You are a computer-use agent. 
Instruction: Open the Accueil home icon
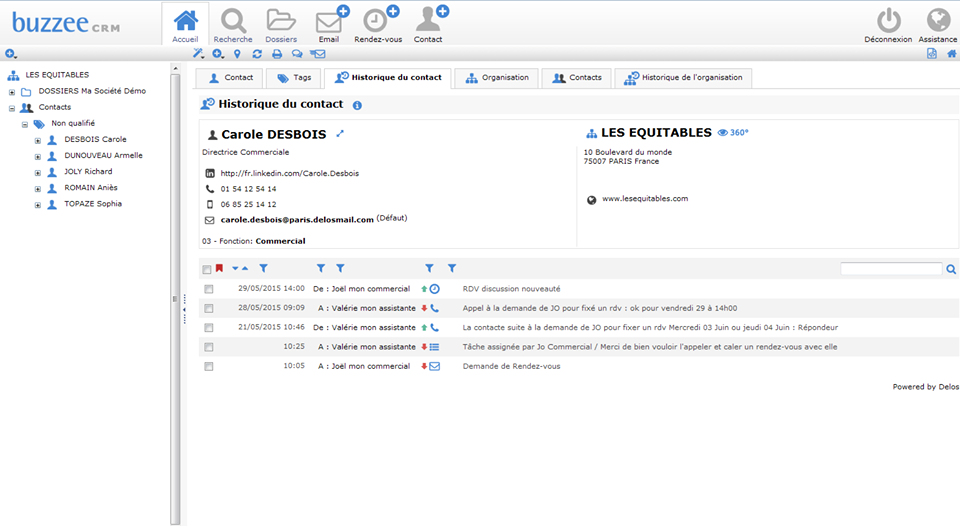coord(186,21)
